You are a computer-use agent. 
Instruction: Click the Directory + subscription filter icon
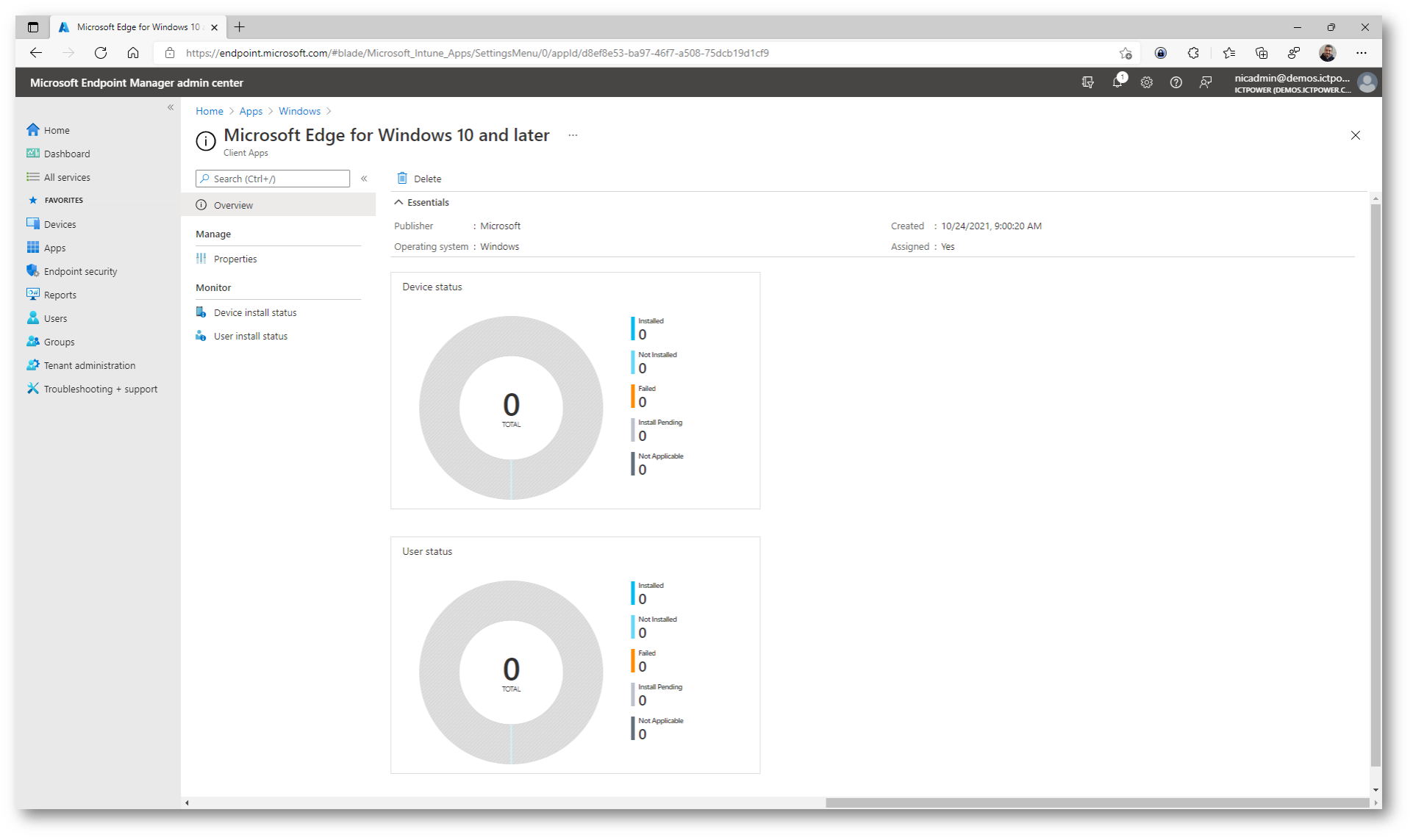pyautogui.click(x=1087, y=82)
